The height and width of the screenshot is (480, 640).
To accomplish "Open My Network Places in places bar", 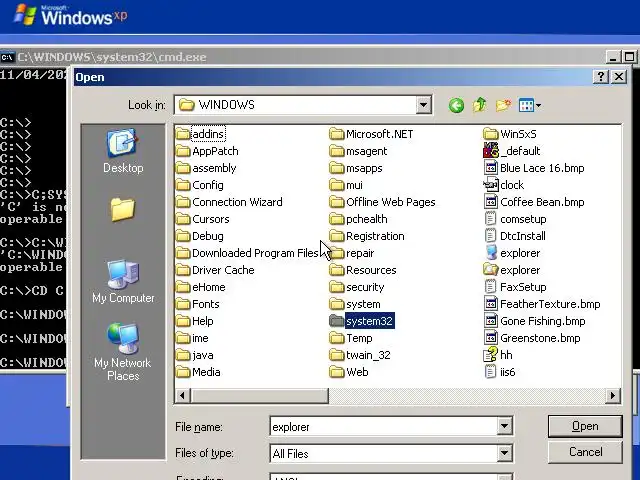I will pyautogui.click(x=122, y=352).
